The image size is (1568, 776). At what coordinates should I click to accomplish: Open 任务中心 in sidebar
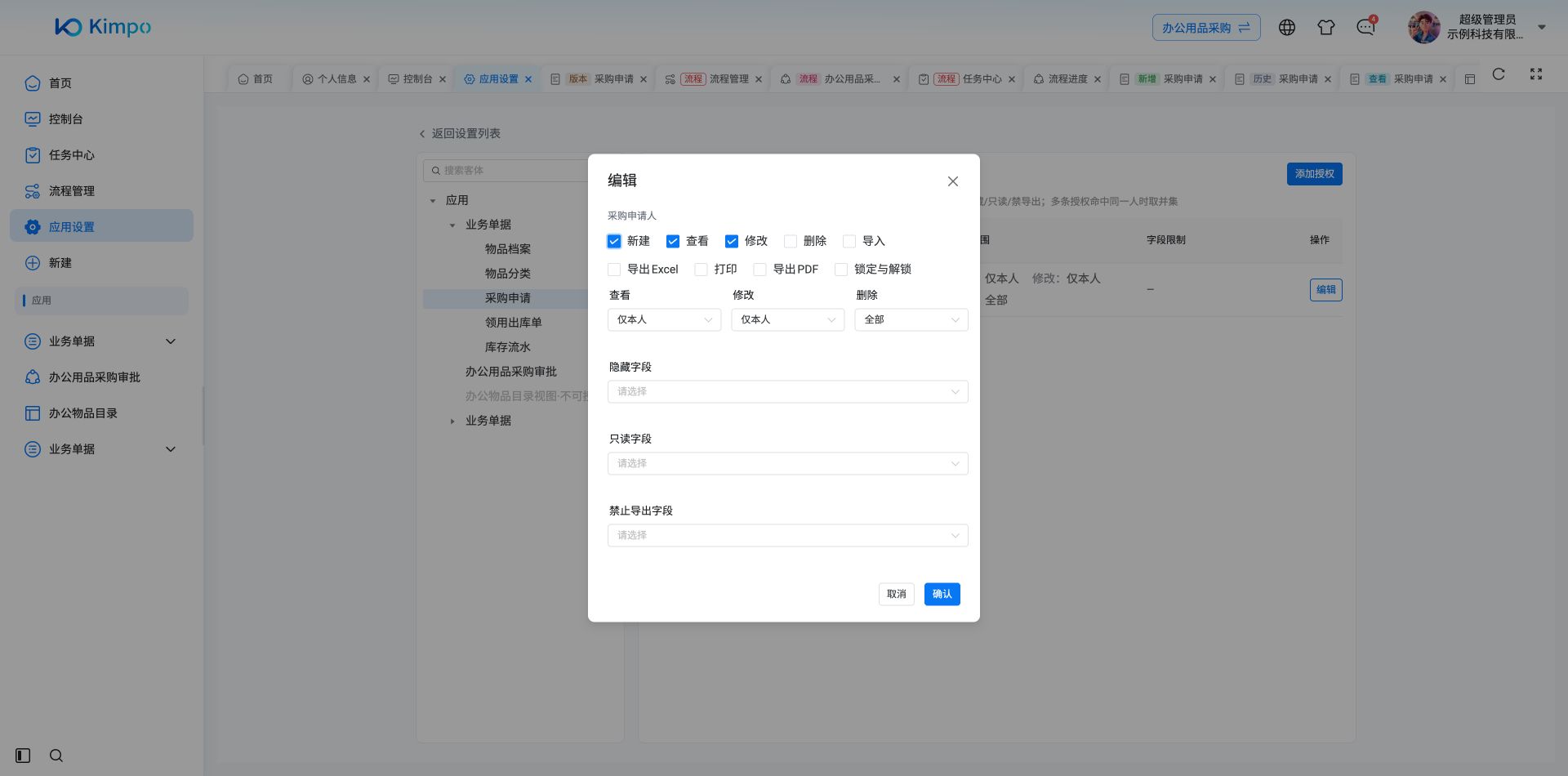pos(101,155)
